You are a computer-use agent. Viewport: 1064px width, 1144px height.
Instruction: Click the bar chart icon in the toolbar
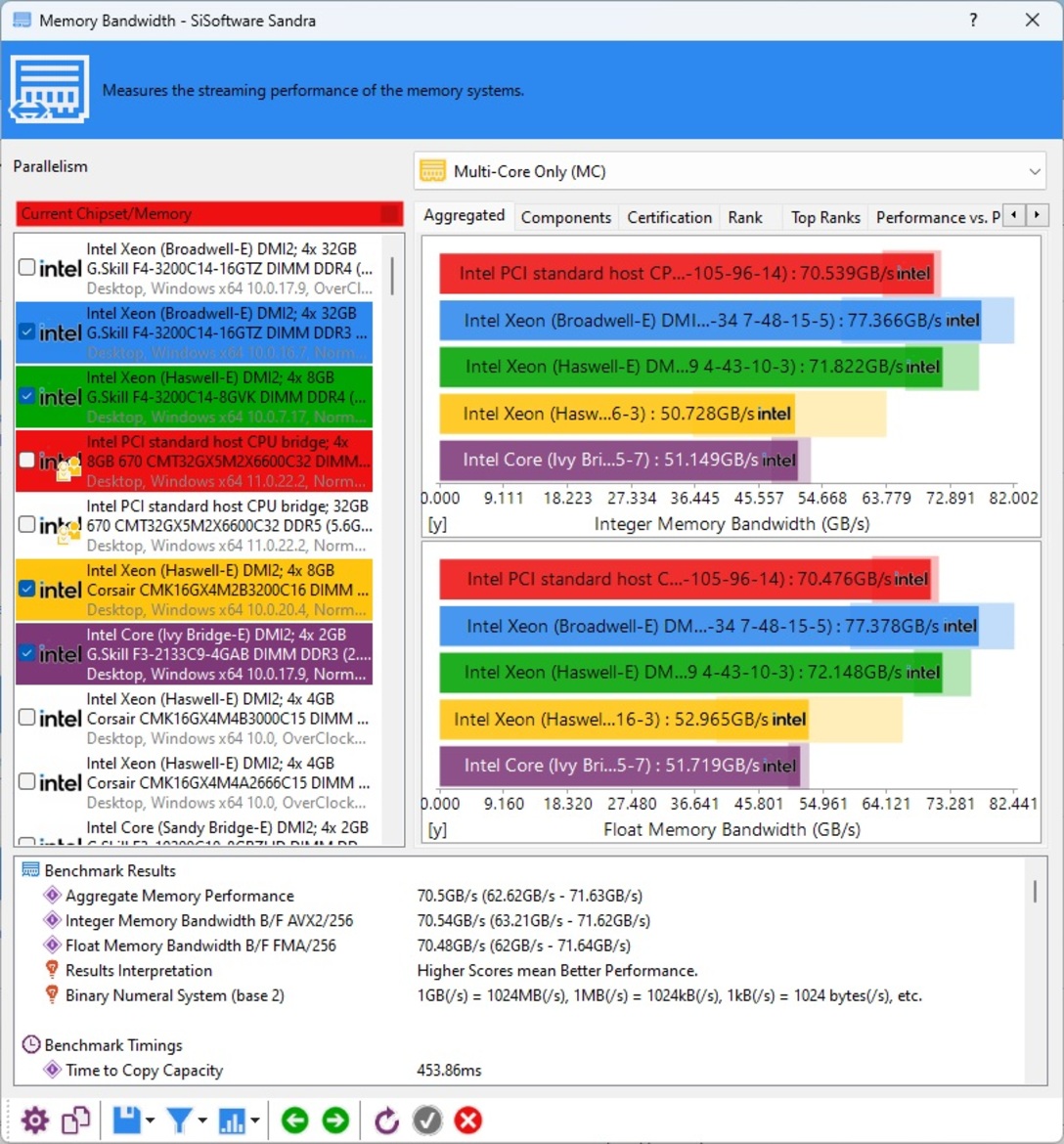click(x=232, y=1120)
